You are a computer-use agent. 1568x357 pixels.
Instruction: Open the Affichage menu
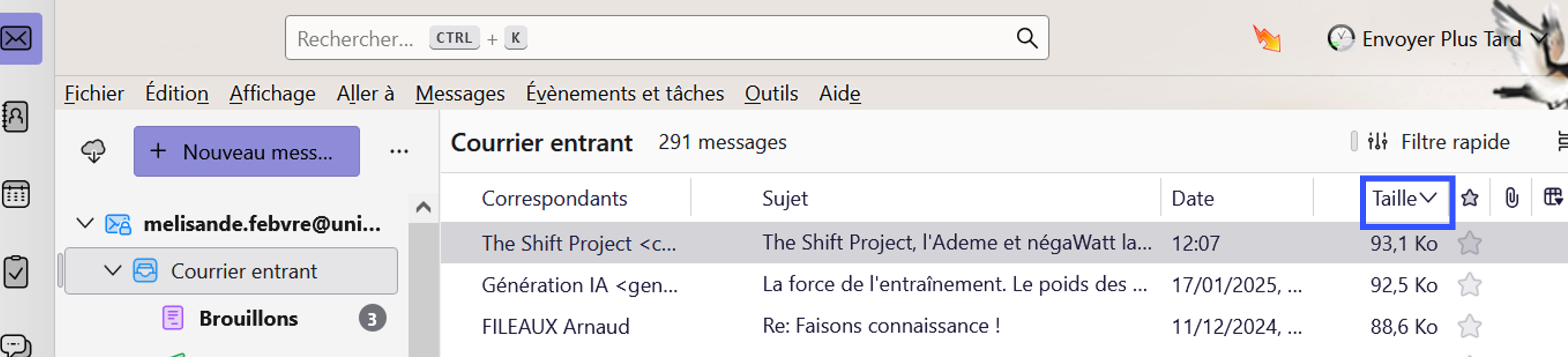[x=272, y=93]
